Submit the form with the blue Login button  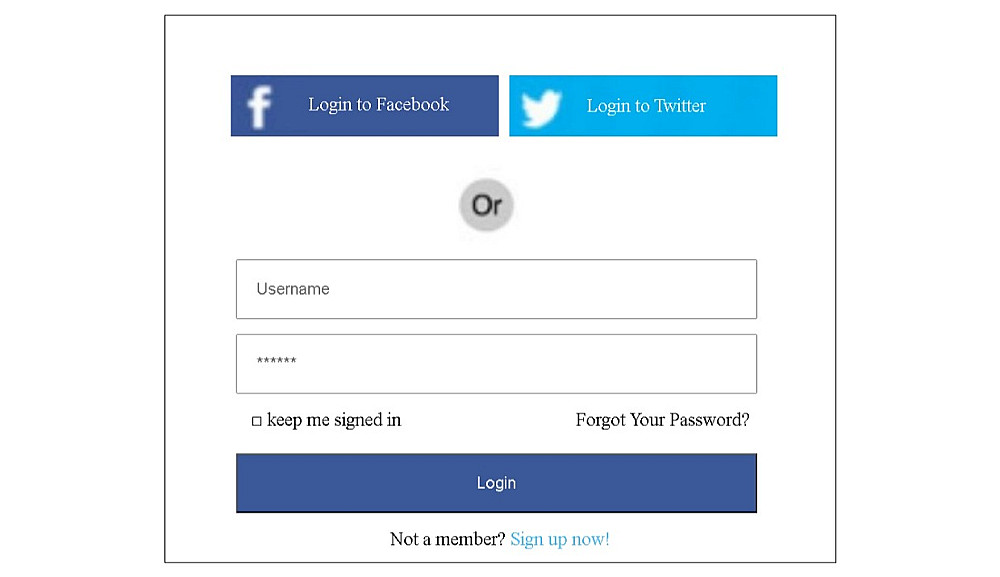pyautogui.click(x=496, y=483)
